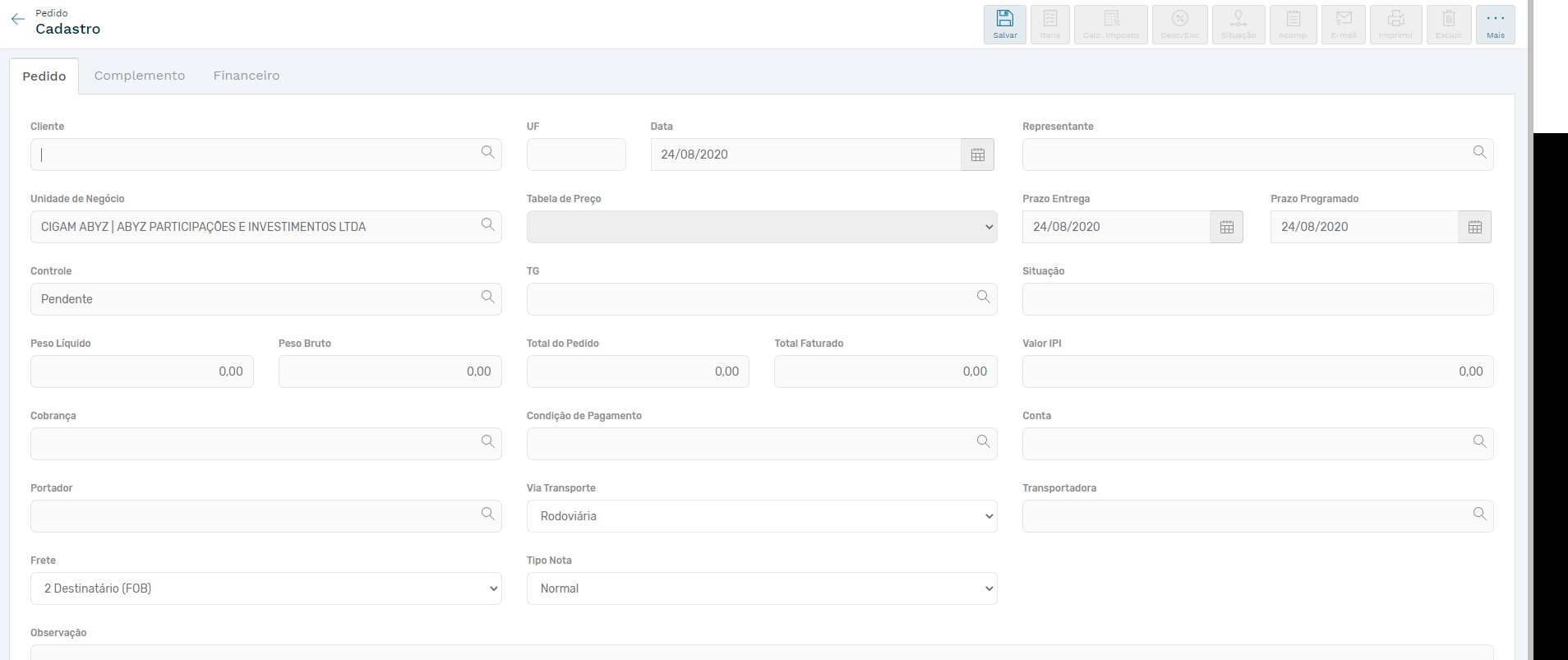Viewport: 1568px width, 660px height.
Task: Open the Tipo Nota dropdown
Action: tap(761, 588)
